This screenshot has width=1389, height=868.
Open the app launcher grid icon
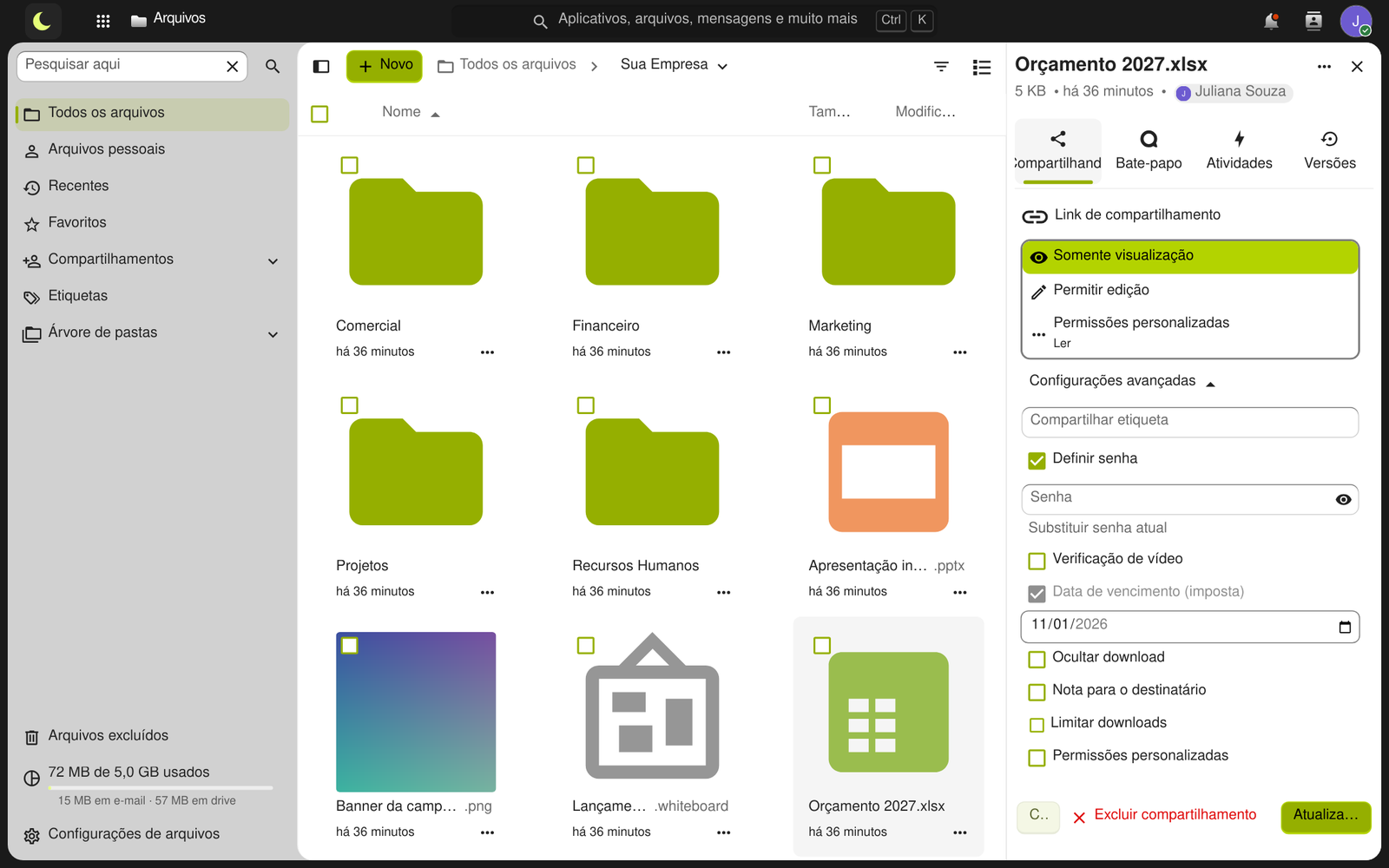click(102, 21)
